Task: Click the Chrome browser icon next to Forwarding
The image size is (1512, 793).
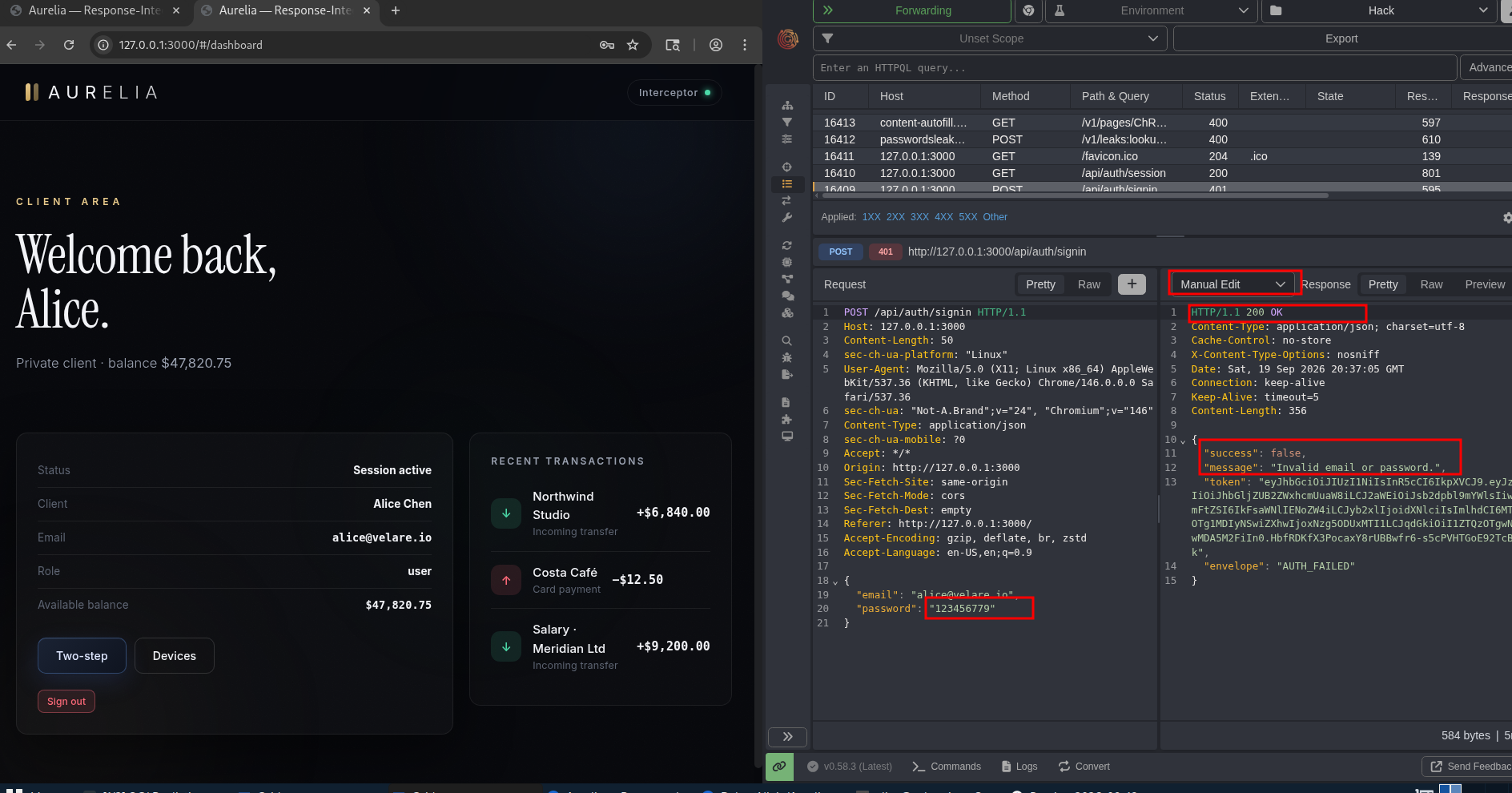Action: pos(1029,10)
